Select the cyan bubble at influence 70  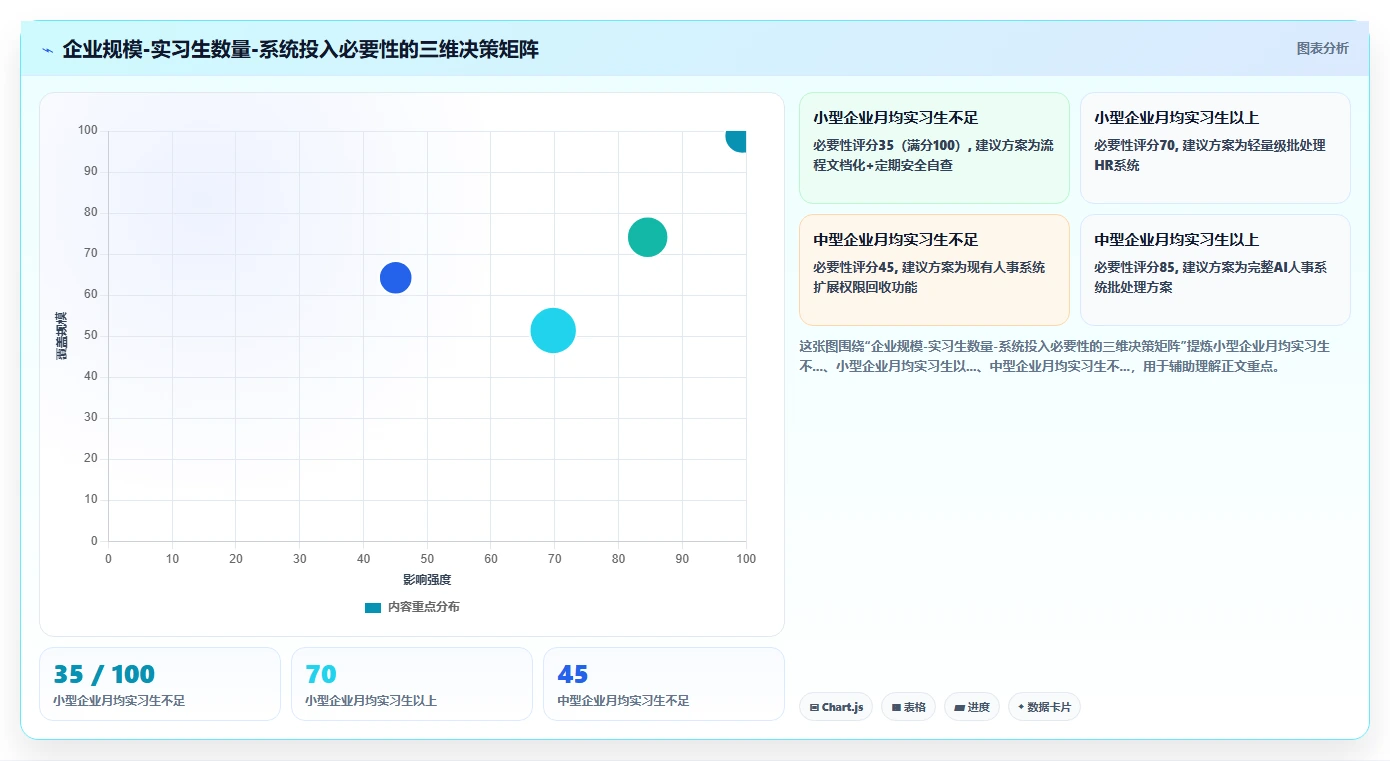click(x=553, y=331)
